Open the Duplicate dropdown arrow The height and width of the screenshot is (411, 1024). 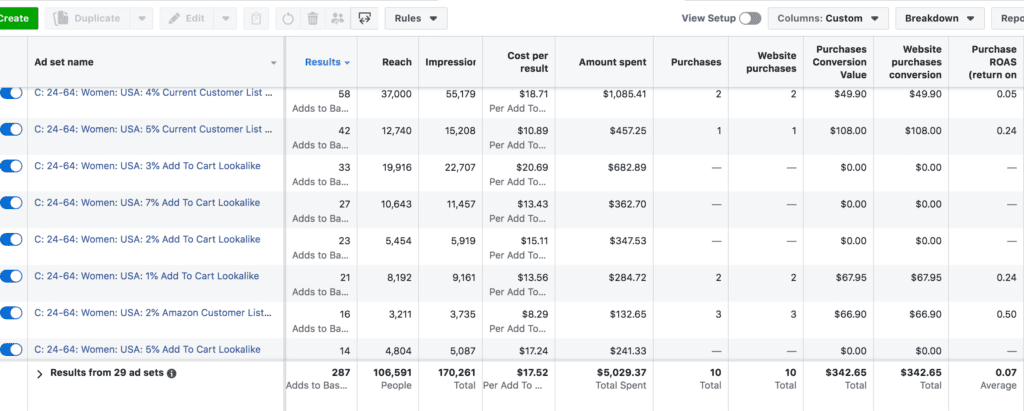coord(141,18)
